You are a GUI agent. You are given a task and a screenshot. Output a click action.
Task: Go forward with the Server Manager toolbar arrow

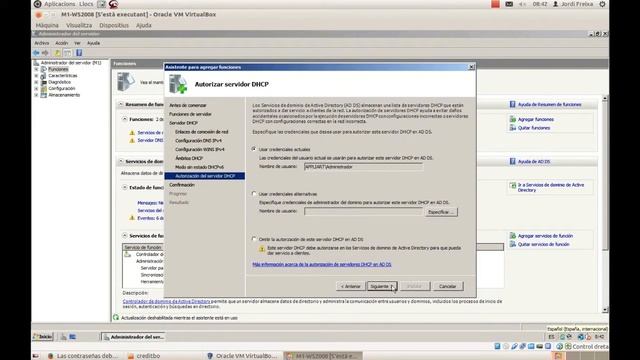click(45, 53)
